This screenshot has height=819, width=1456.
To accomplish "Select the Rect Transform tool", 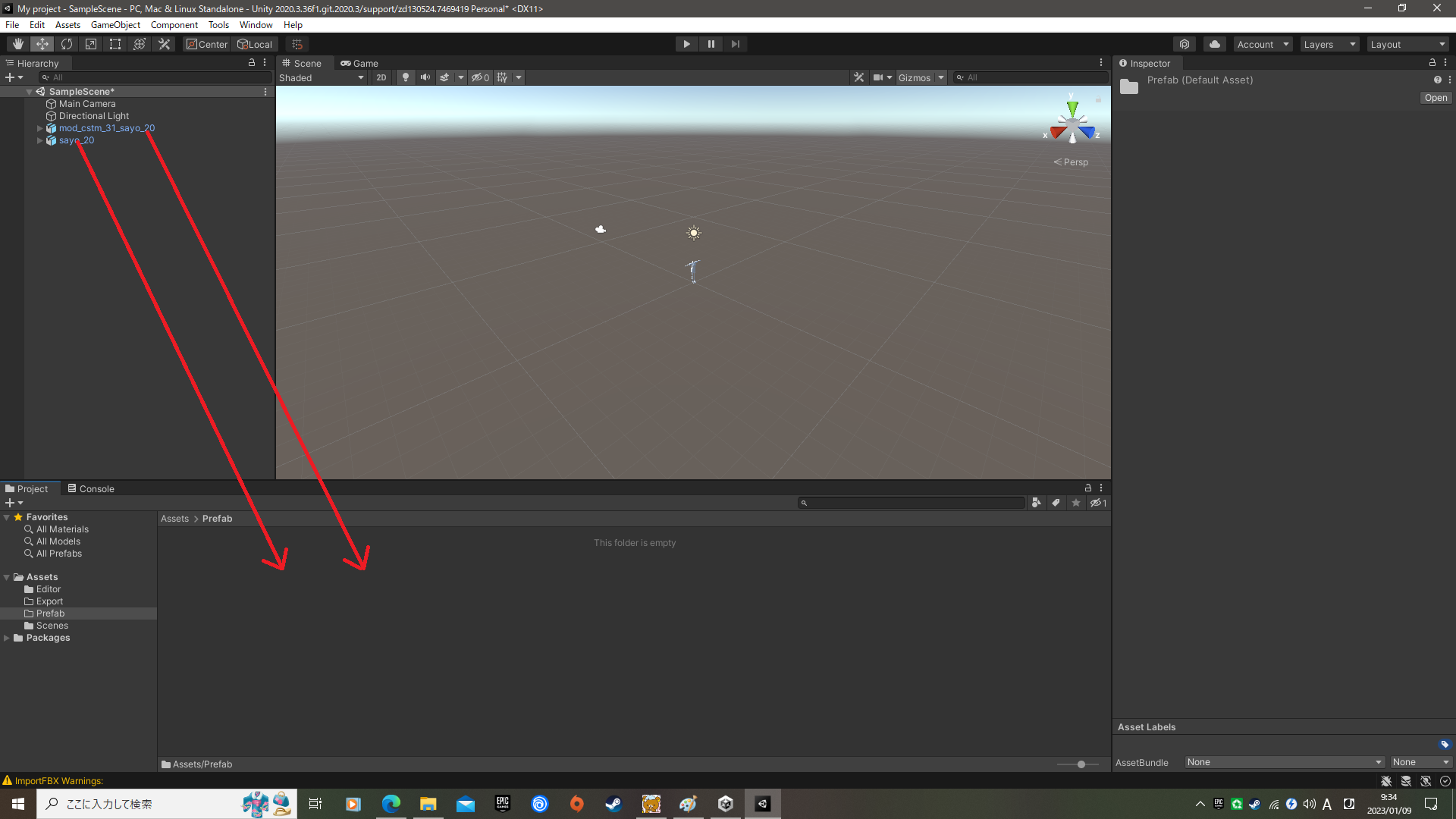I will 115,44.
